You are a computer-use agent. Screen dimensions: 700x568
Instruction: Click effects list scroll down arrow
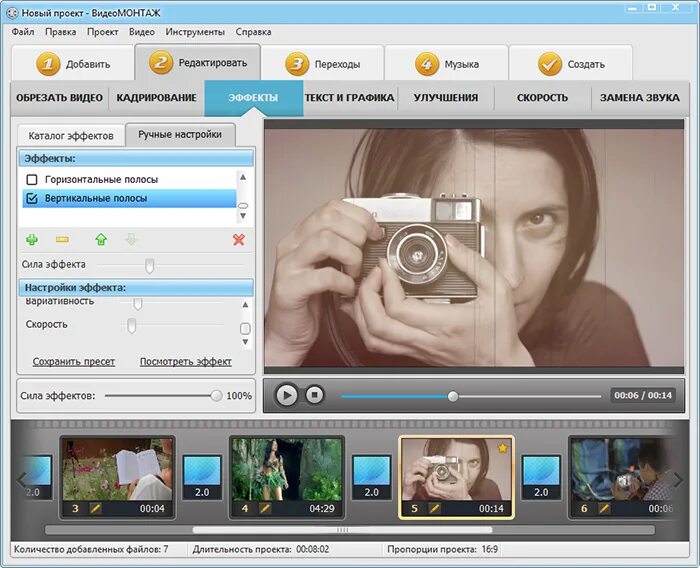click(243, 216)
